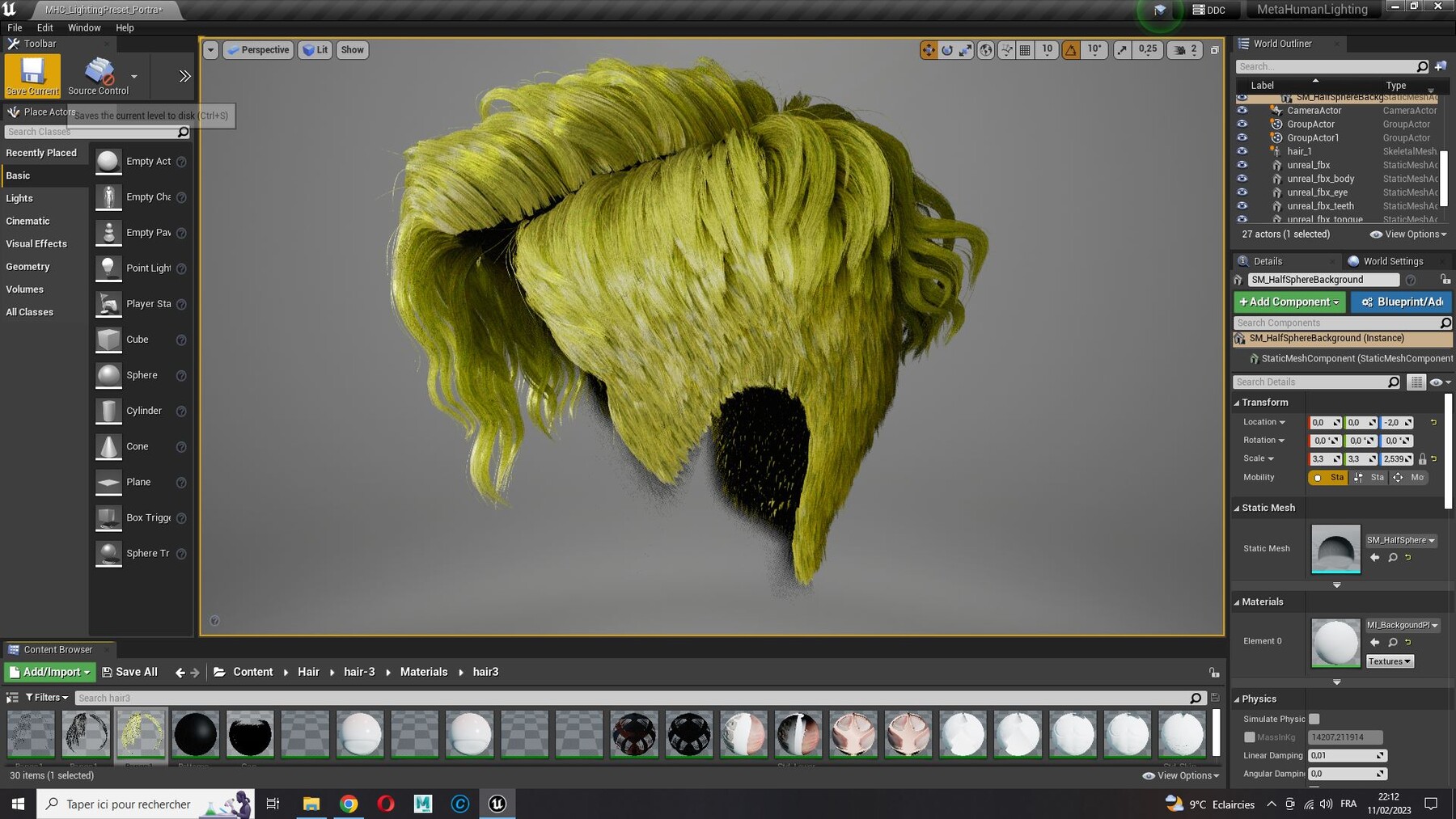Open World Outliner View Options
Screen dimensions: 1456x819
tap(1408, 234)
